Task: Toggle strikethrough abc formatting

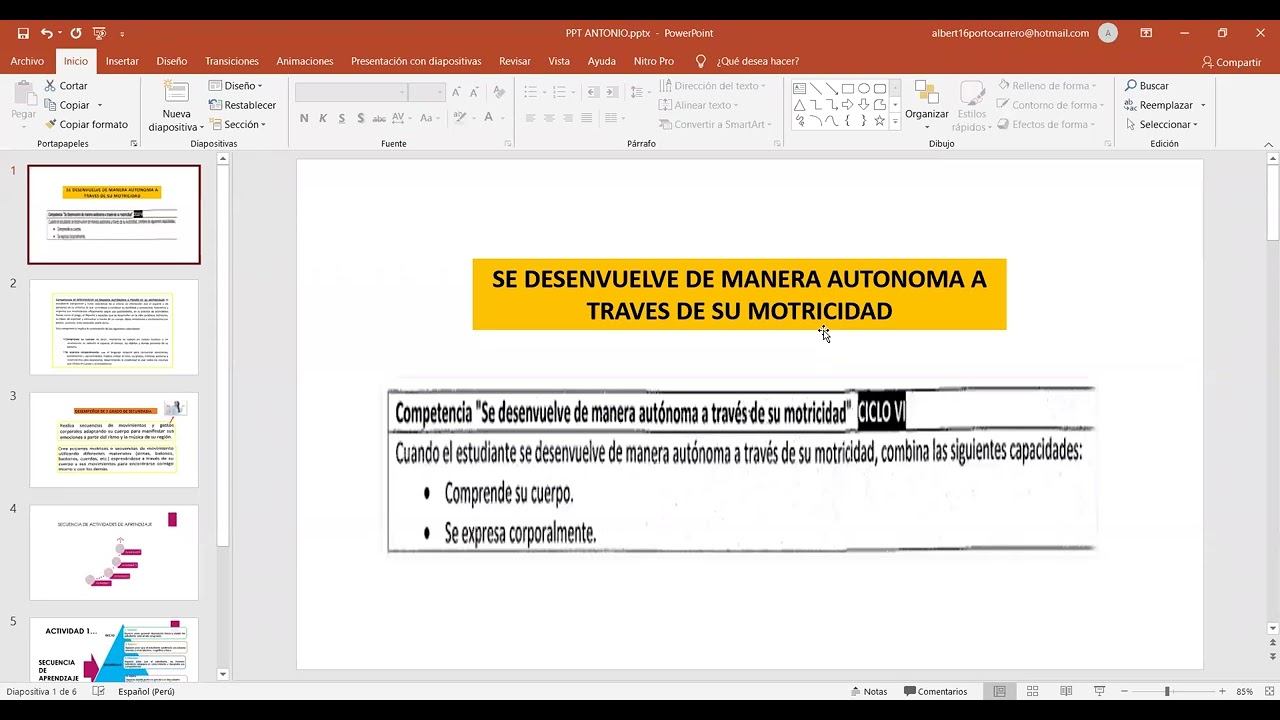Action: click(381, 118)
